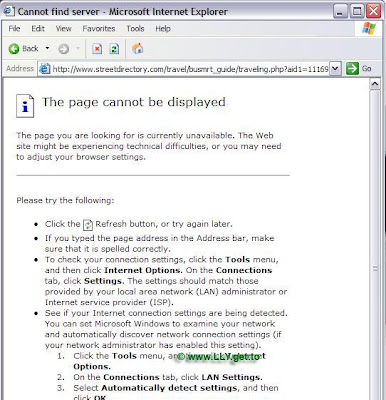
Task: Click the heading 'The page cannot be displayed'
Action: coord(134,102)
